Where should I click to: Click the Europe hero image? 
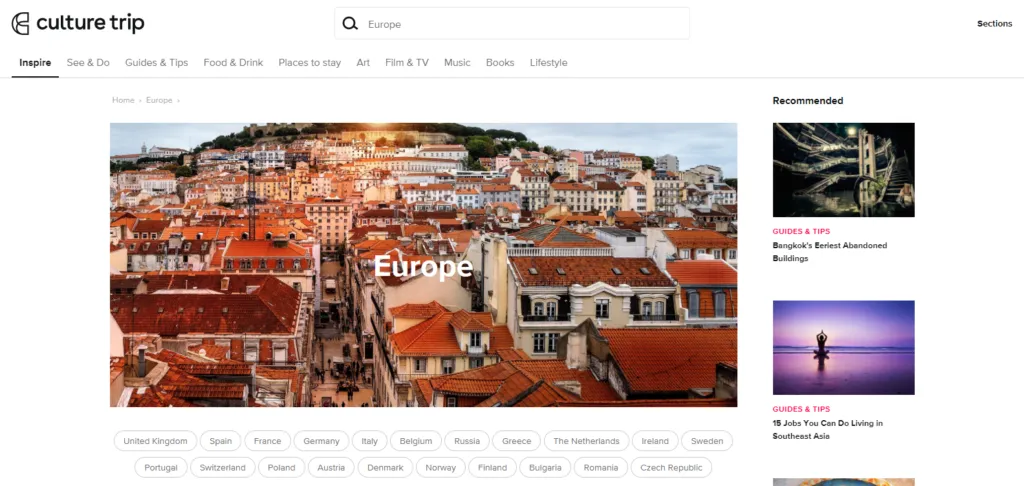click(x=423, y=265)
